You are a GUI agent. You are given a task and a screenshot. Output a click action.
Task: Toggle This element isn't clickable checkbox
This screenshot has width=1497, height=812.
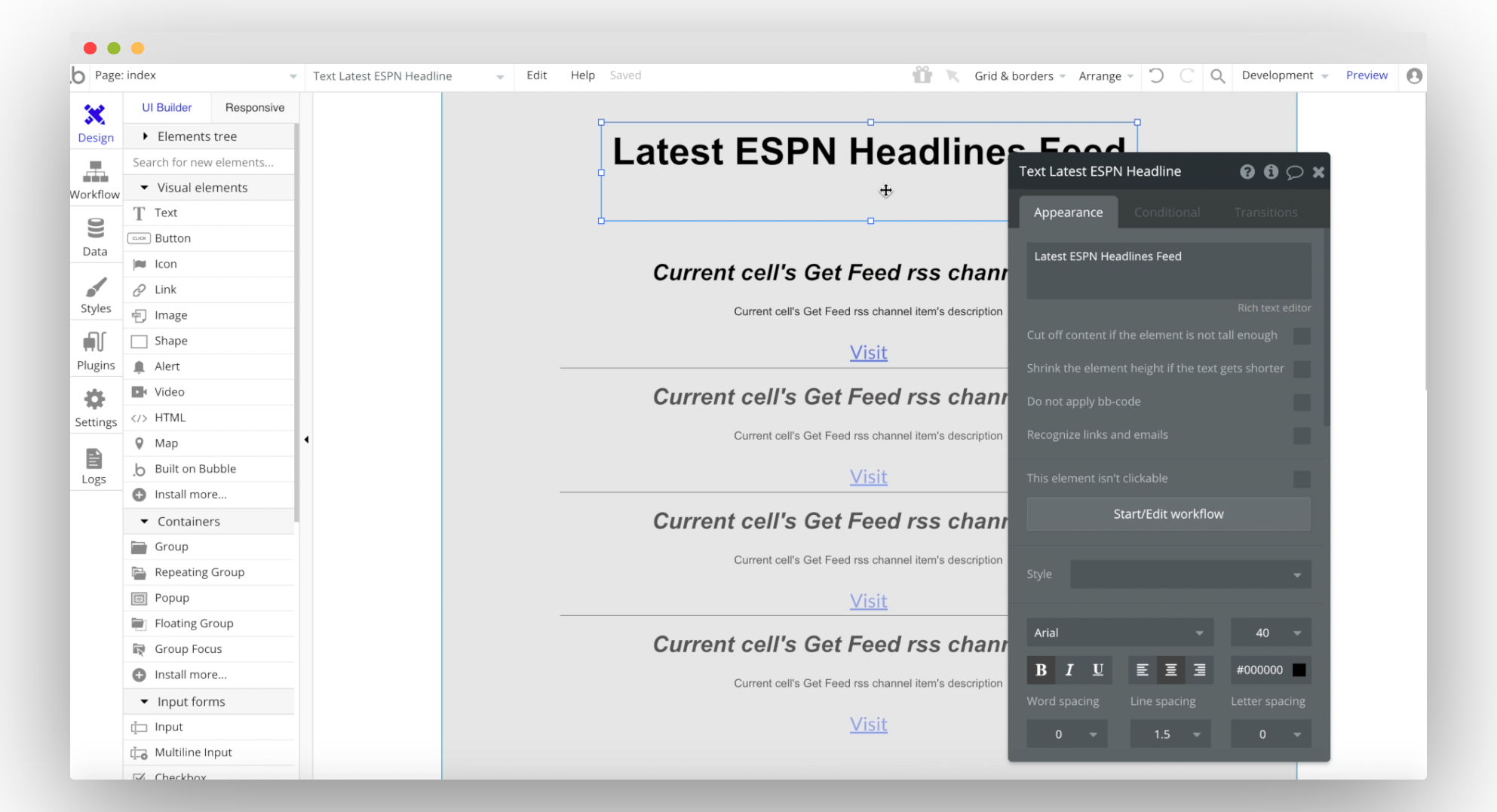[1302, 480]
